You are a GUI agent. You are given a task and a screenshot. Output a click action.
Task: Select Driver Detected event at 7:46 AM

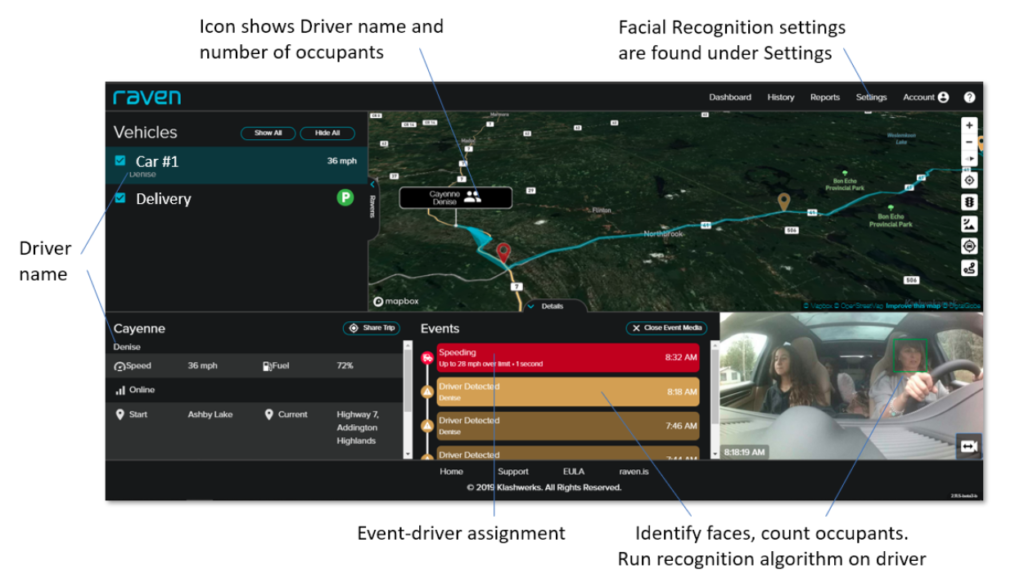click(568, 425)
